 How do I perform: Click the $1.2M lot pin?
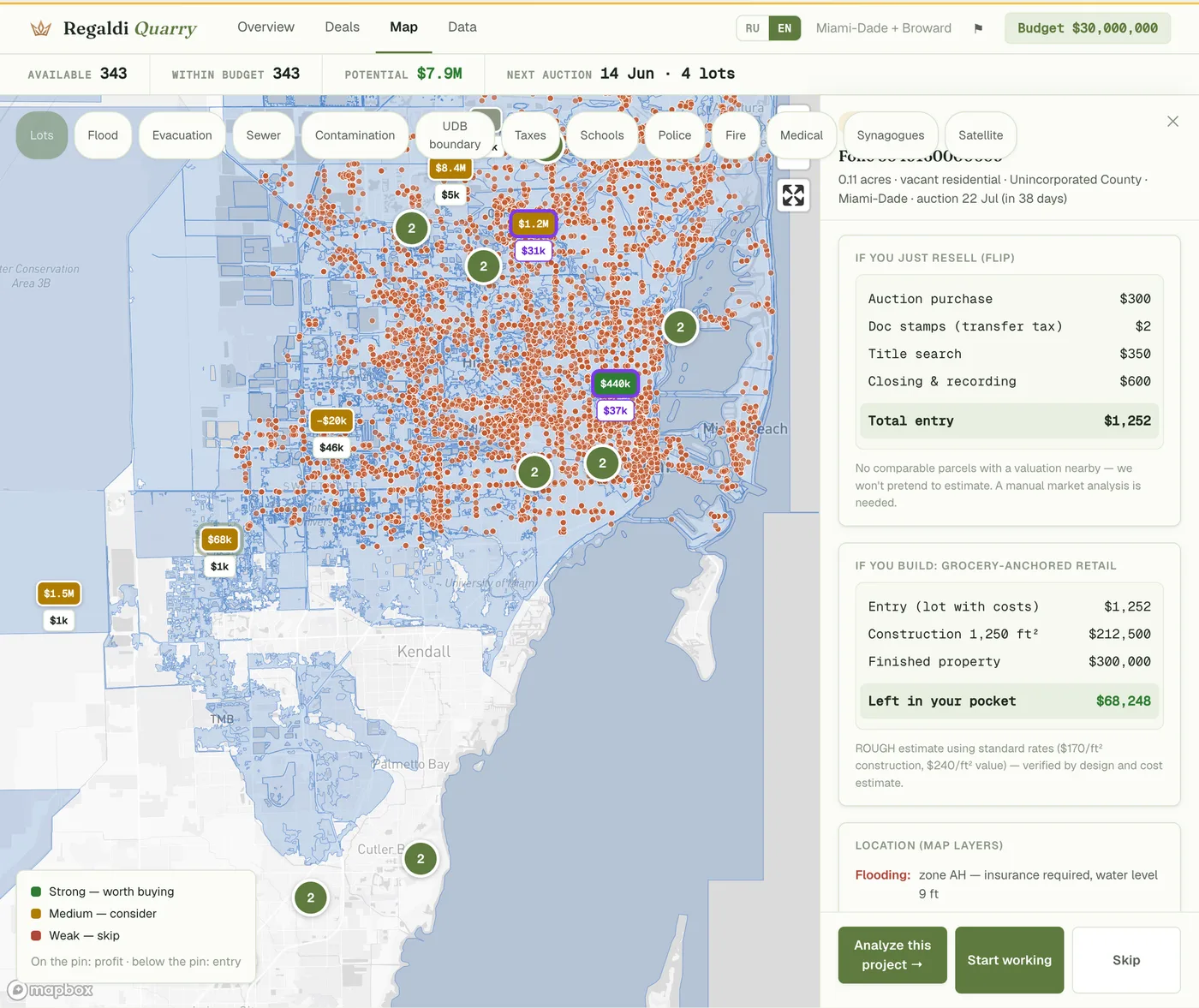coord(534,224)
